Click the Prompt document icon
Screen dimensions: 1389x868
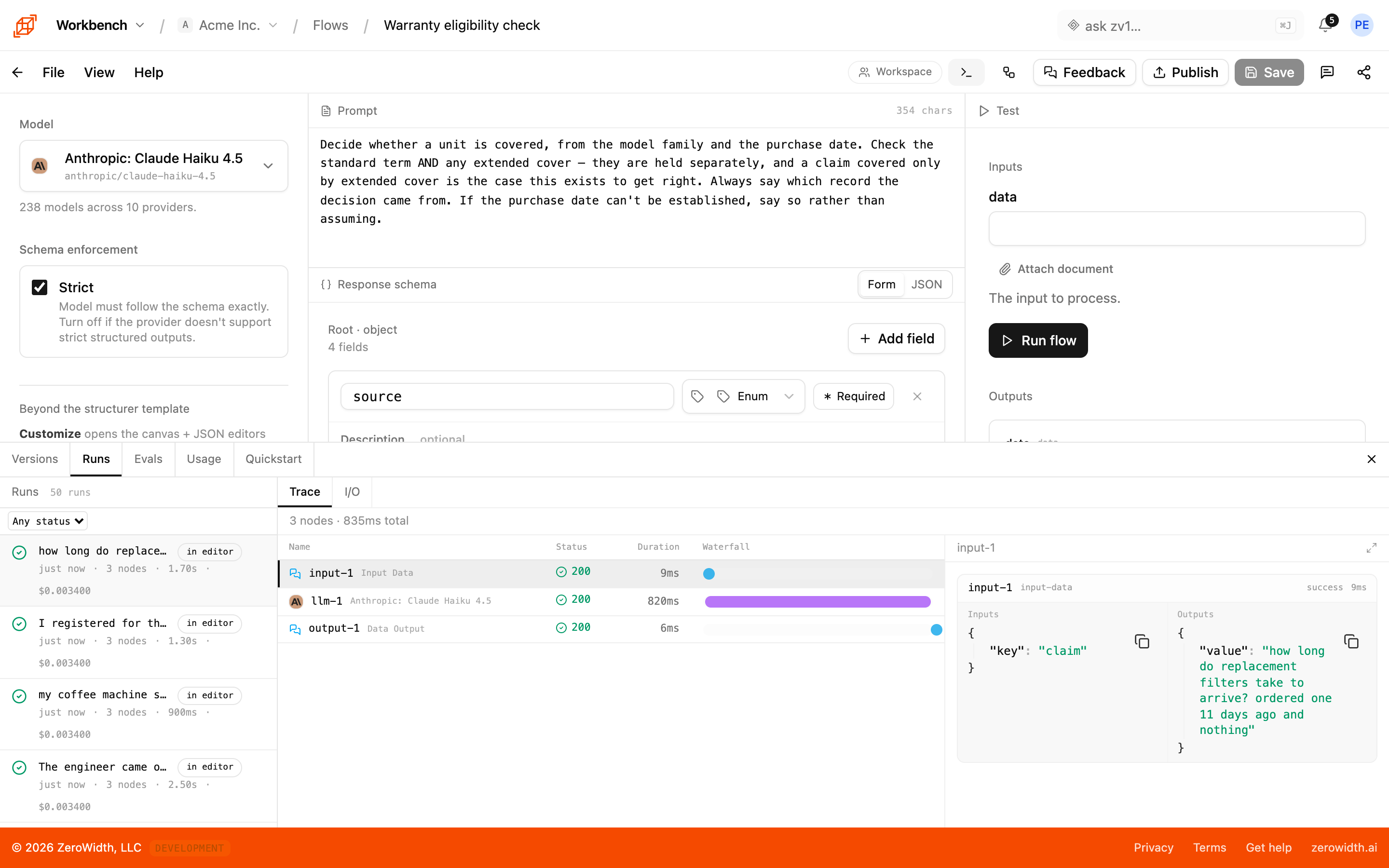tap(326, 111)
